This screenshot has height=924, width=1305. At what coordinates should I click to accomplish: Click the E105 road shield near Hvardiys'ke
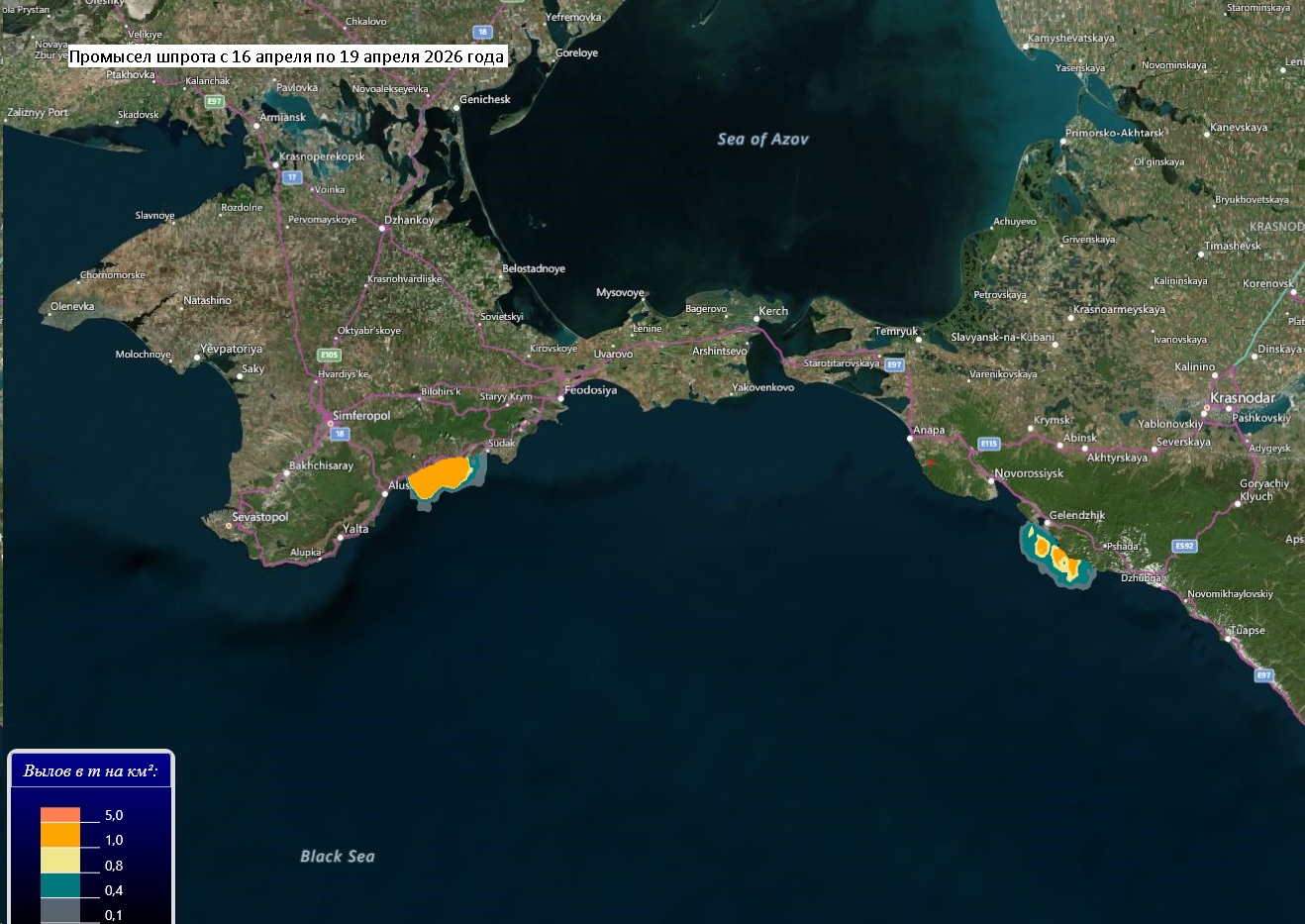[x=330, y=355]
